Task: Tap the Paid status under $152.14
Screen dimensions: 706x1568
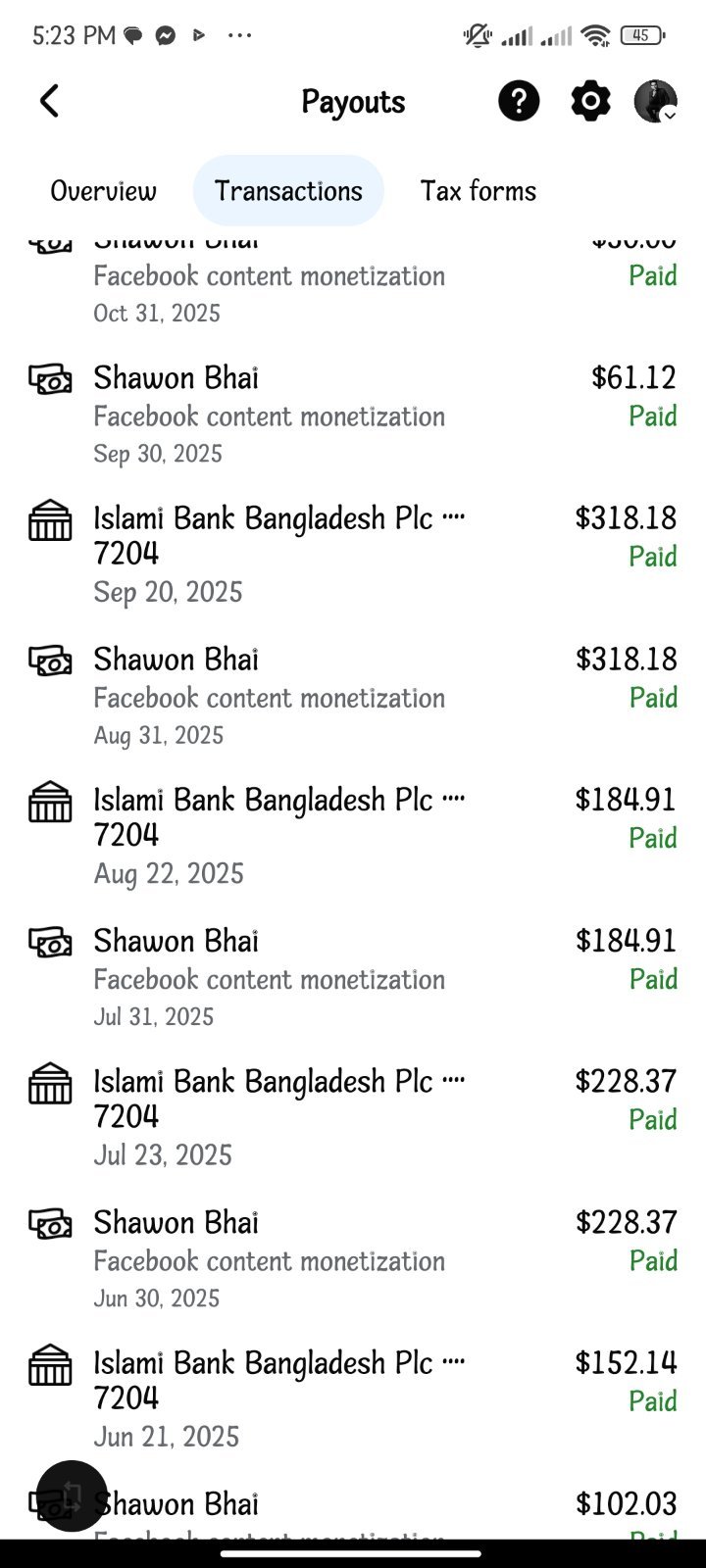Action: click(653, 1400)
